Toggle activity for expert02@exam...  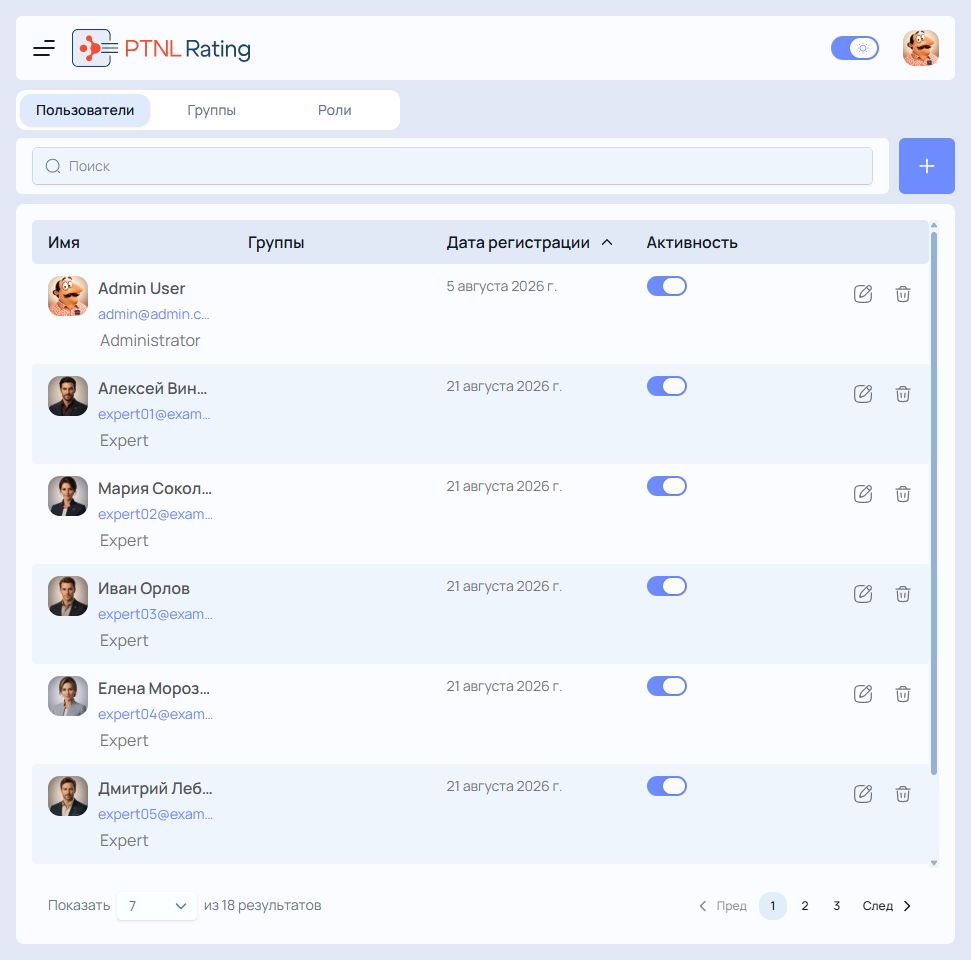[667, 486]
